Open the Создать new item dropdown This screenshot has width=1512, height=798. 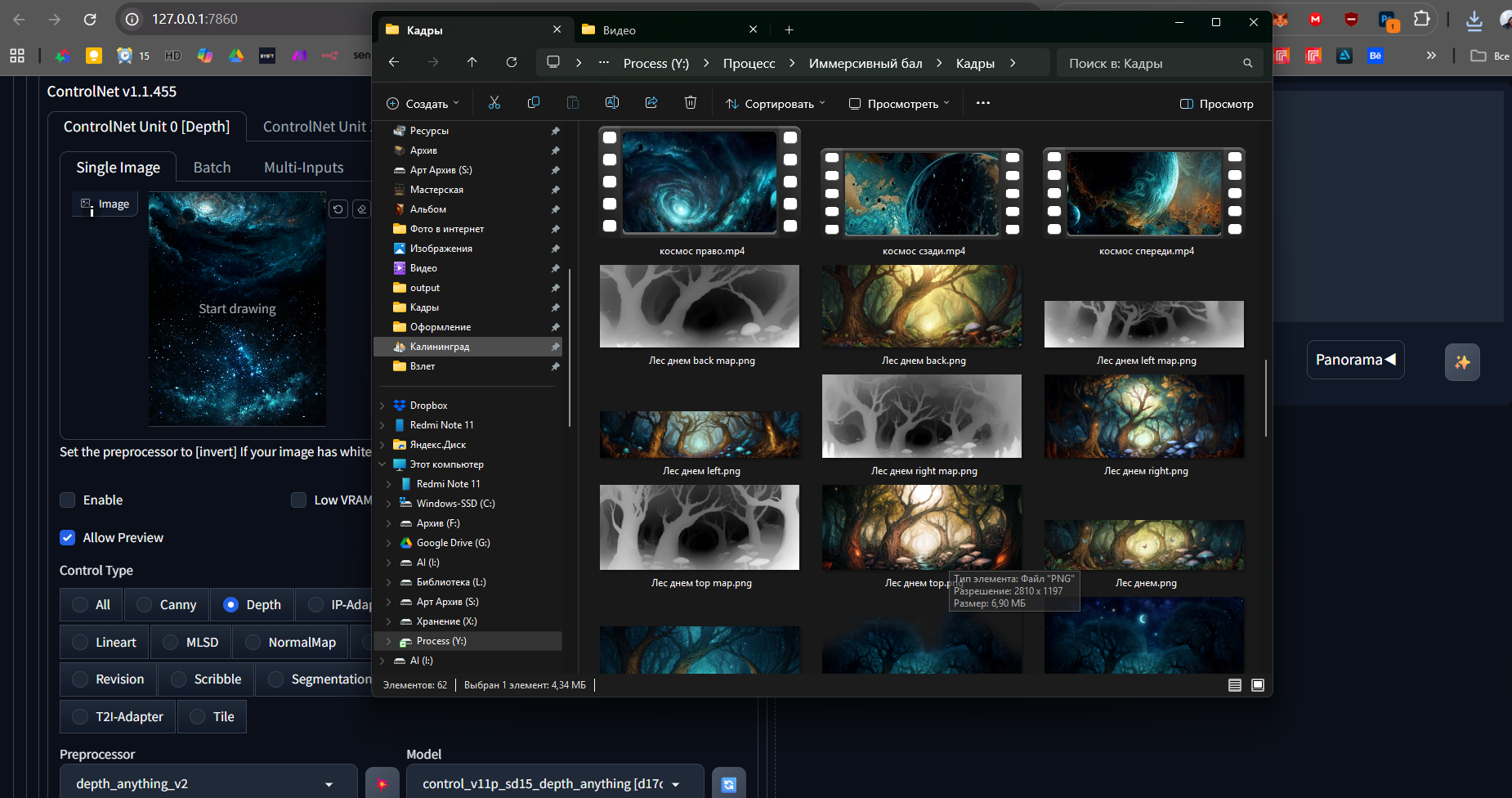pyautogui.click(x=423, y=104)
